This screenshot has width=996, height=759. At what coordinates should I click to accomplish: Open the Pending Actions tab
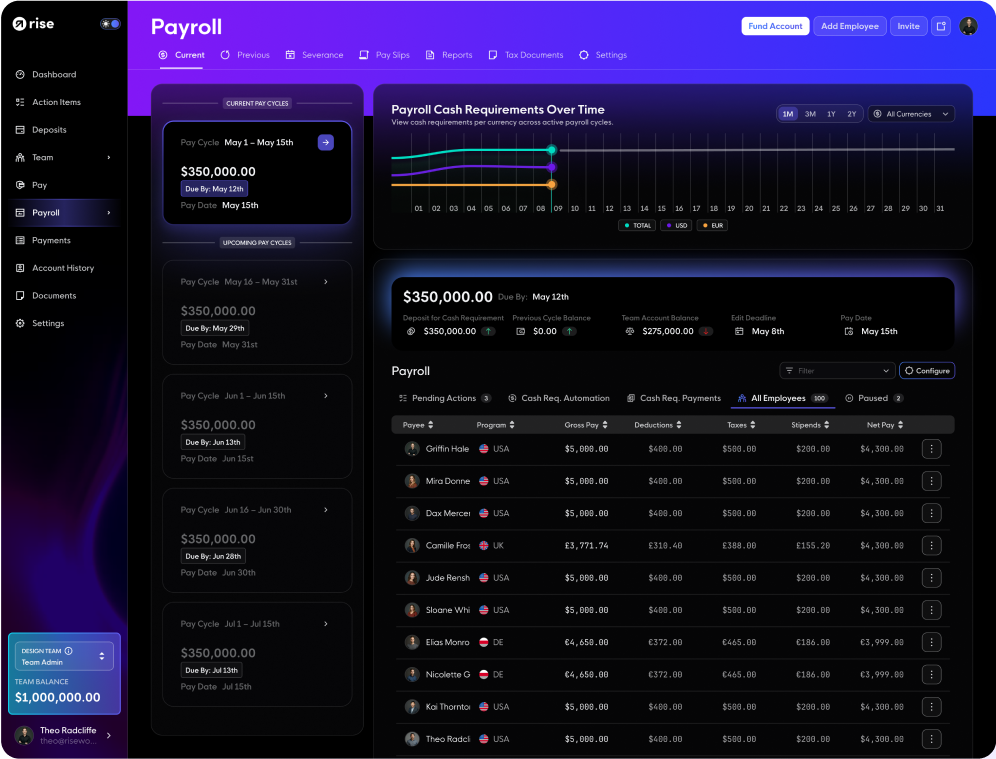[x=444, y=397]
